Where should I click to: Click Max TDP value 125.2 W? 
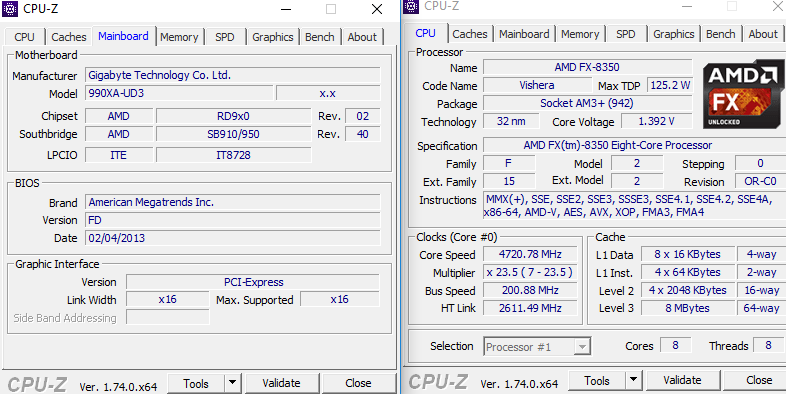point(670,85)
